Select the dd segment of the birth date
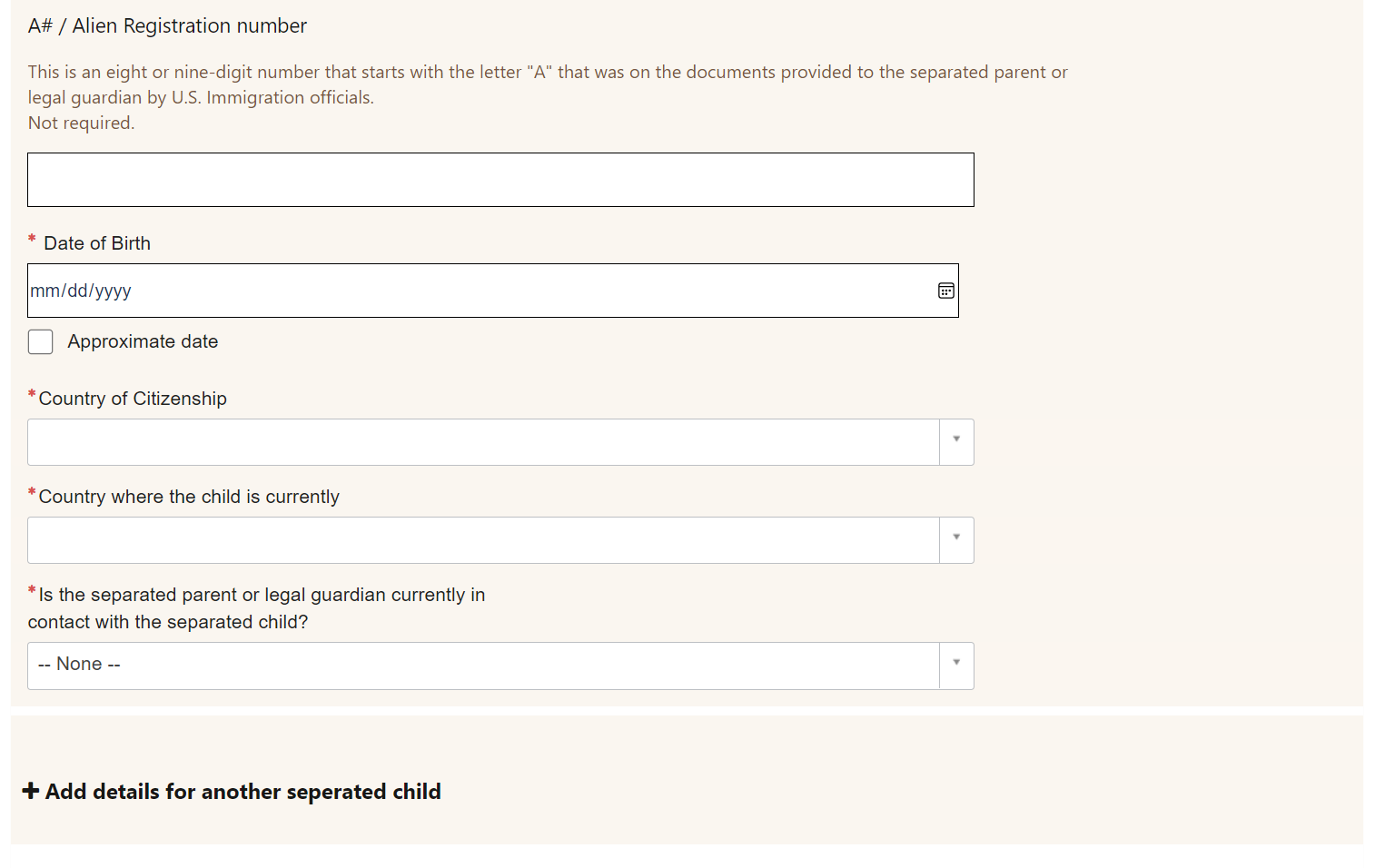The height and width of the screenshot is (868, 1385). (x=77, y=291)
